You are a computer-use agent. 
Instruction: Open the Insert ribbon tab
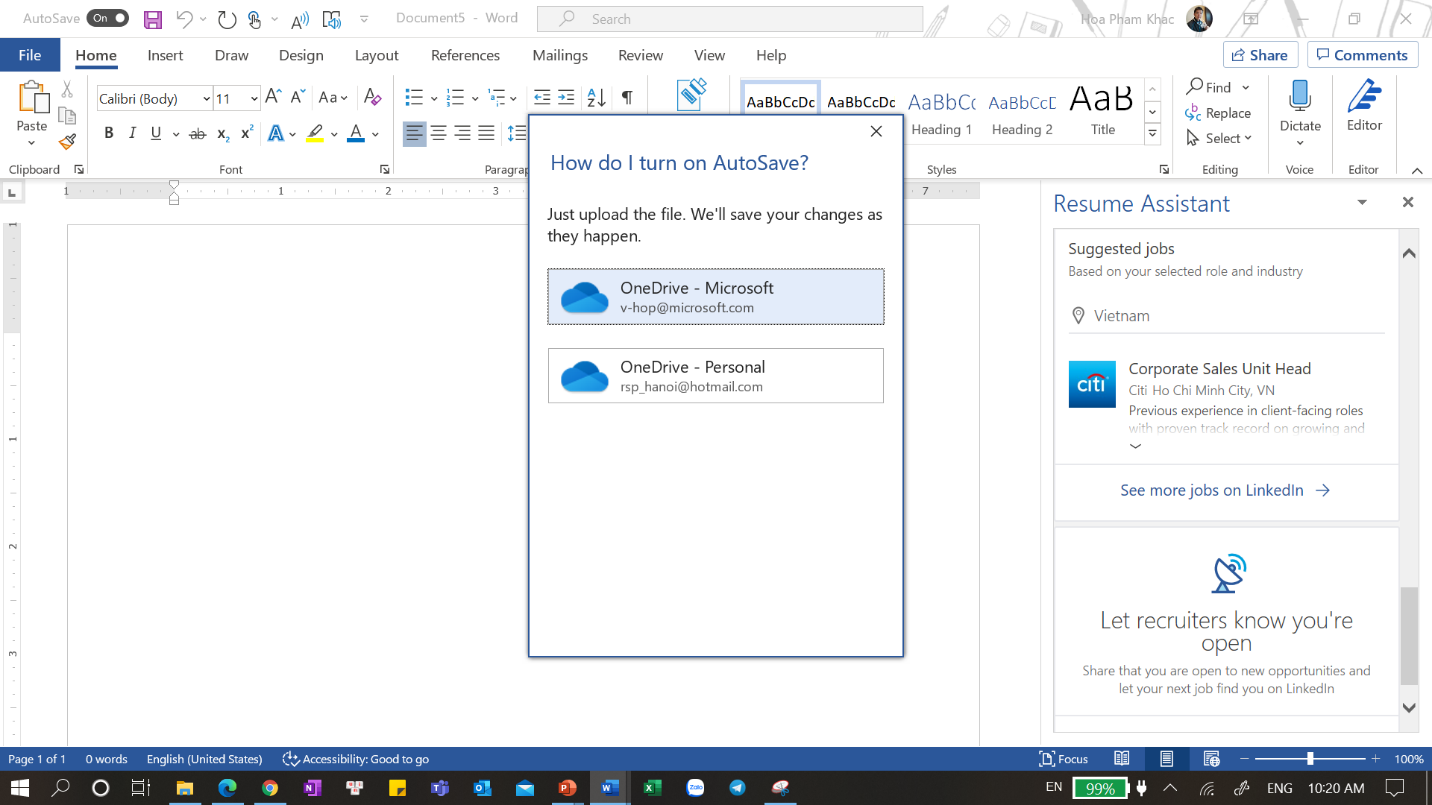[x=165, y=55]
